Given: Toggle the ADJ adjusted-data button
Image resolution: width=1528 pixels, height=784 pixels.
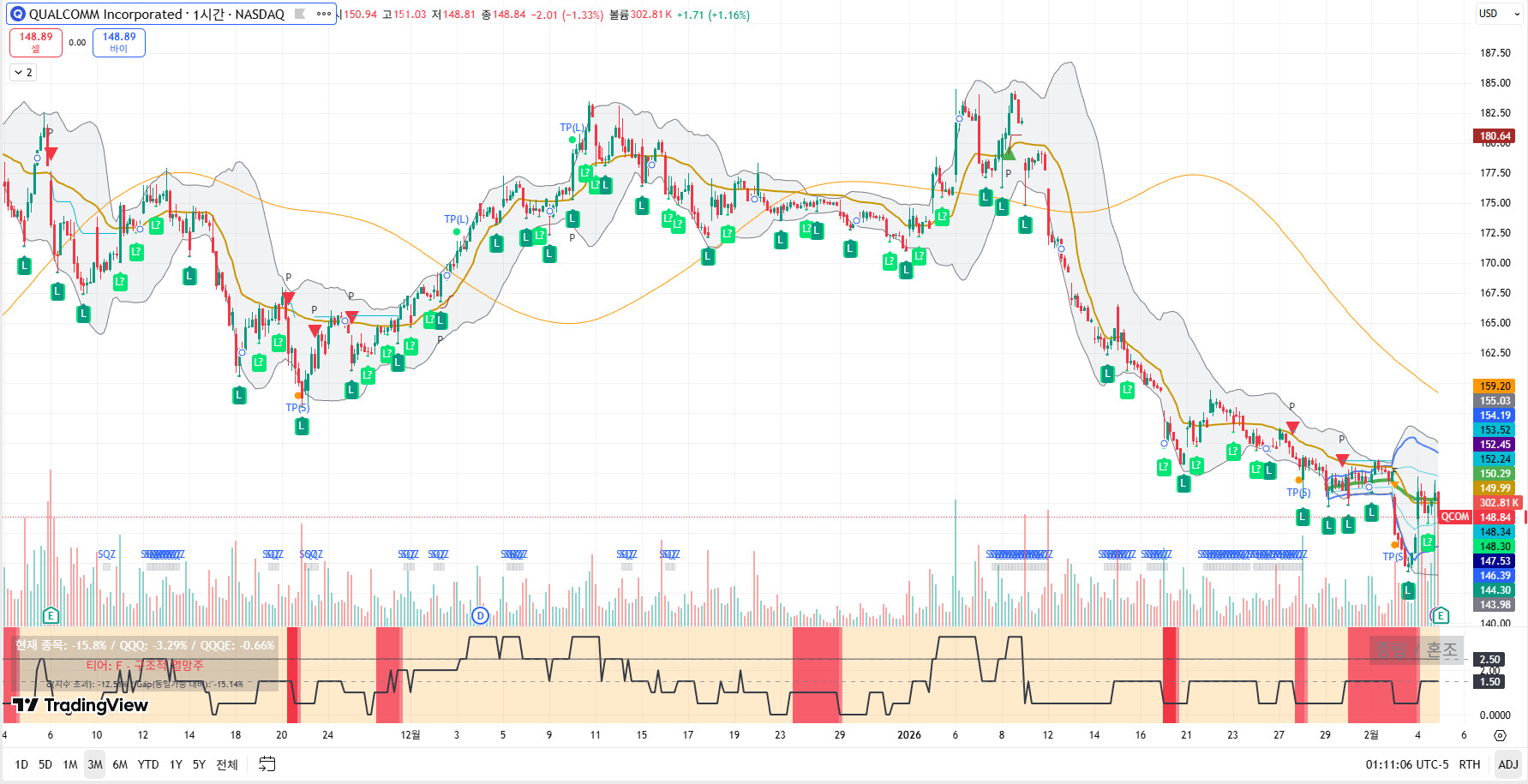Looking at the screenshot, I should point(1508,764).
